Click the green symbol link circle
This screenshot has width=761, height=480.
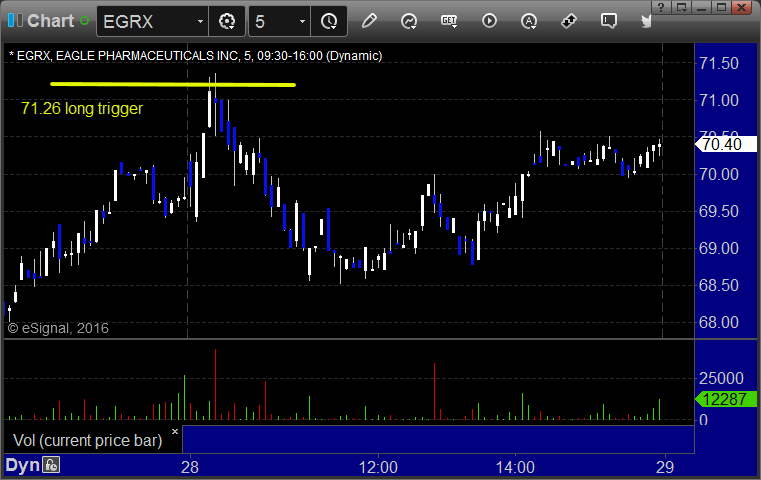click(x=84, y=21)
